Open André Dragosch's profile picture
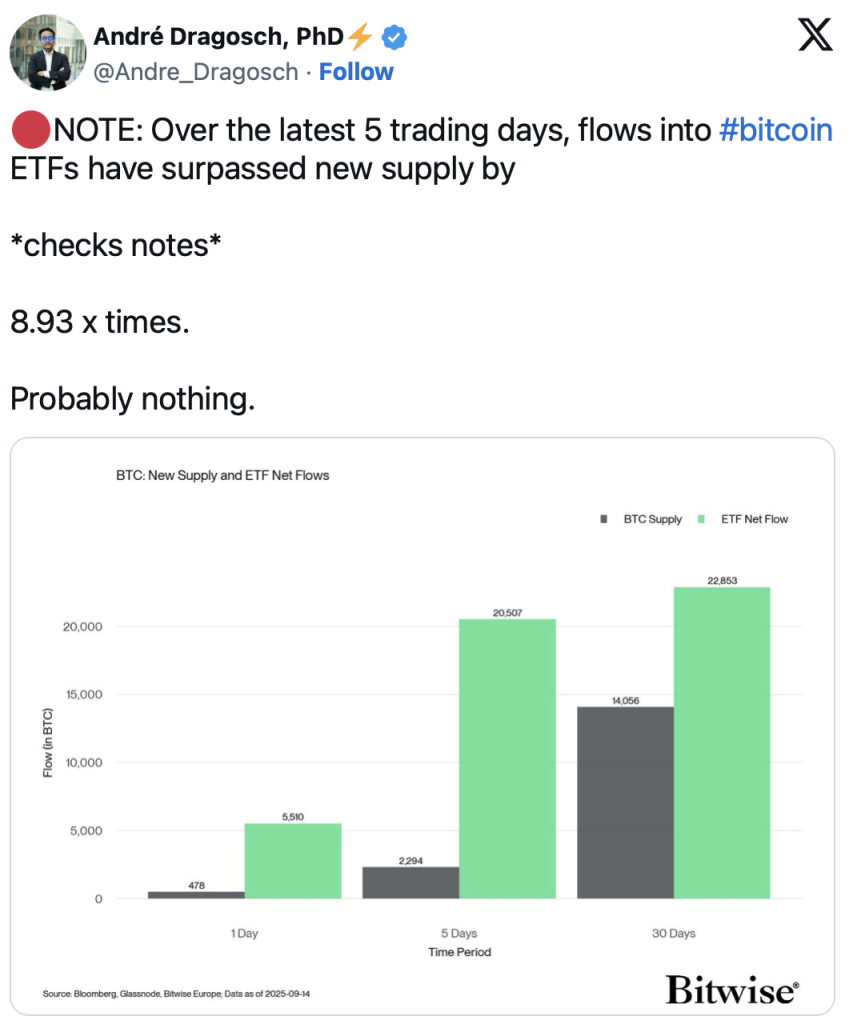 (48, 52)
